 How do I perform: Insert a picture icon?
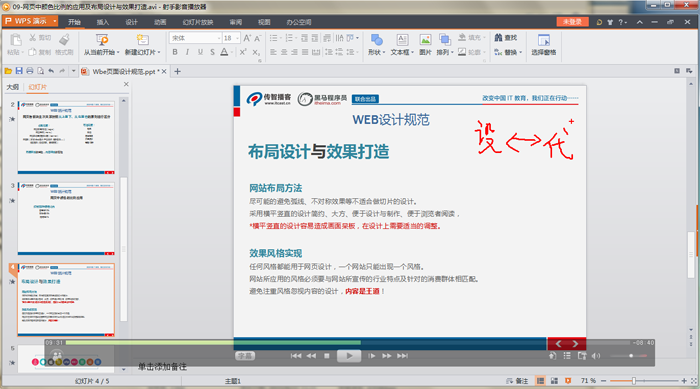(x=425, y=40)
